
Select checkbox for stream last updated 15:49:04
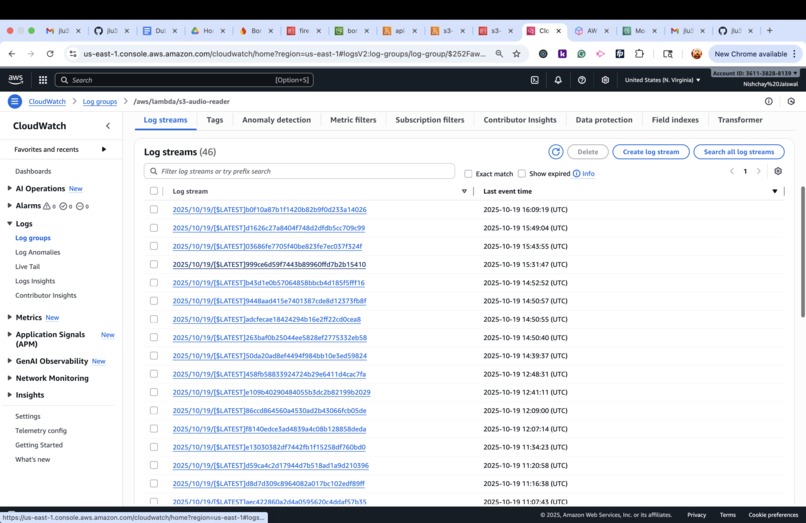[154, 227]
